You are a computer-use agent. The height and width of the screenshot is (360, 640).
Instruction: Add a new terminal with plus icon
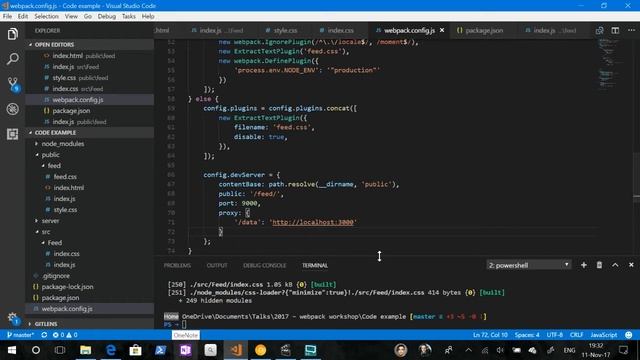click(584, 265)
